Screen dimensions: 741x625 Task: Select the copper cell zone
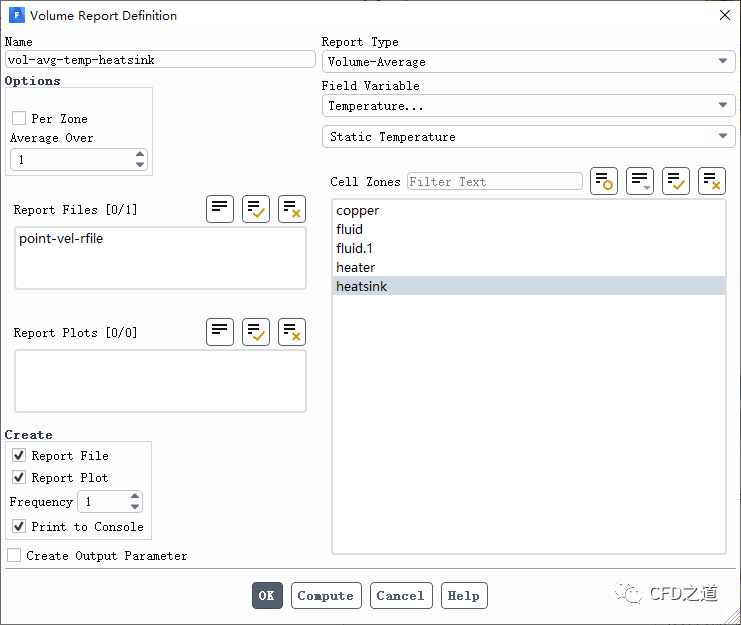[358, 211]
